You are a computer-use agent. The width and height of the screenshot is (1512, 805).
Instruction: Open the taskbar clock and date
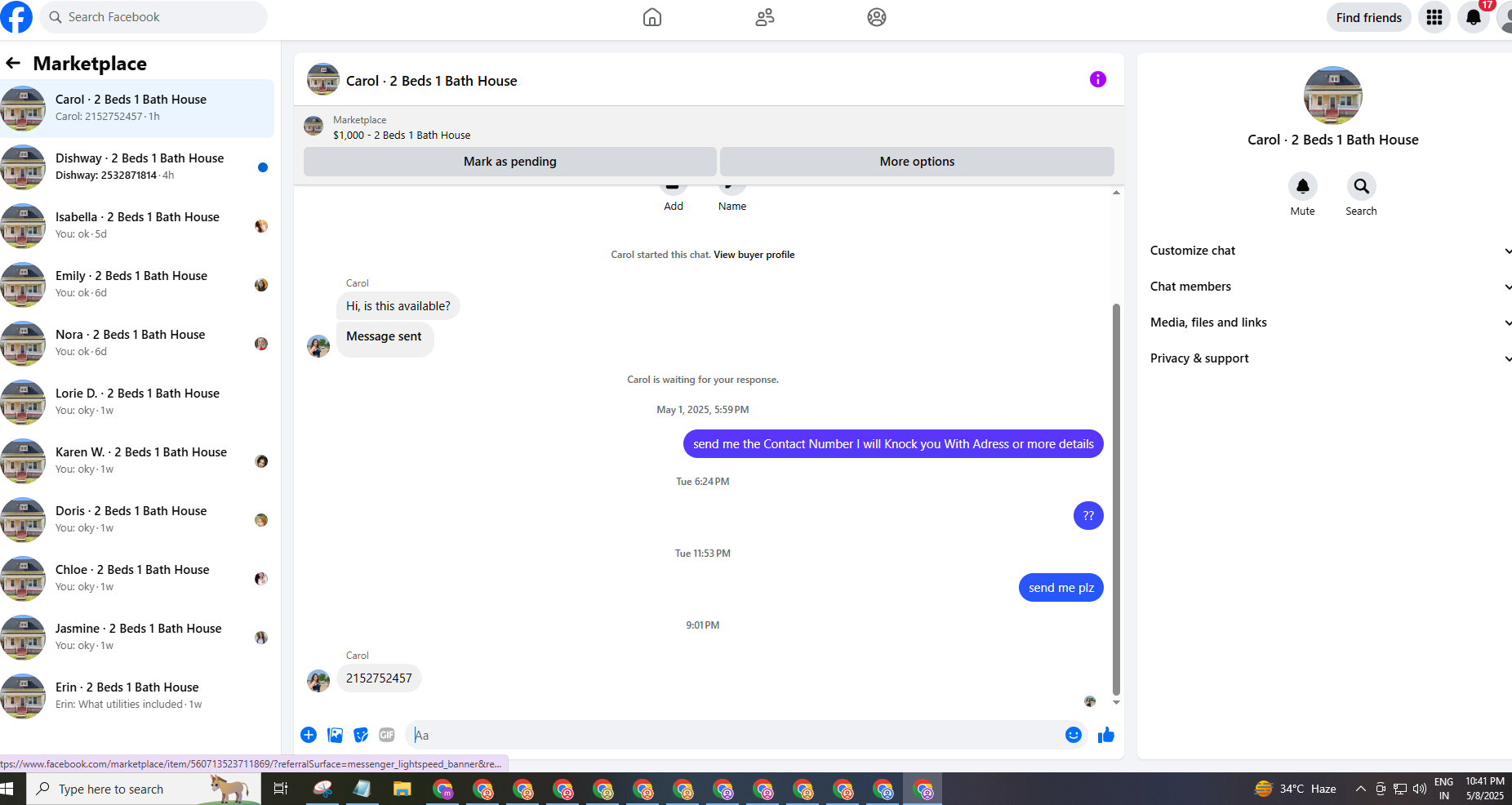[x=1485, y=789]
